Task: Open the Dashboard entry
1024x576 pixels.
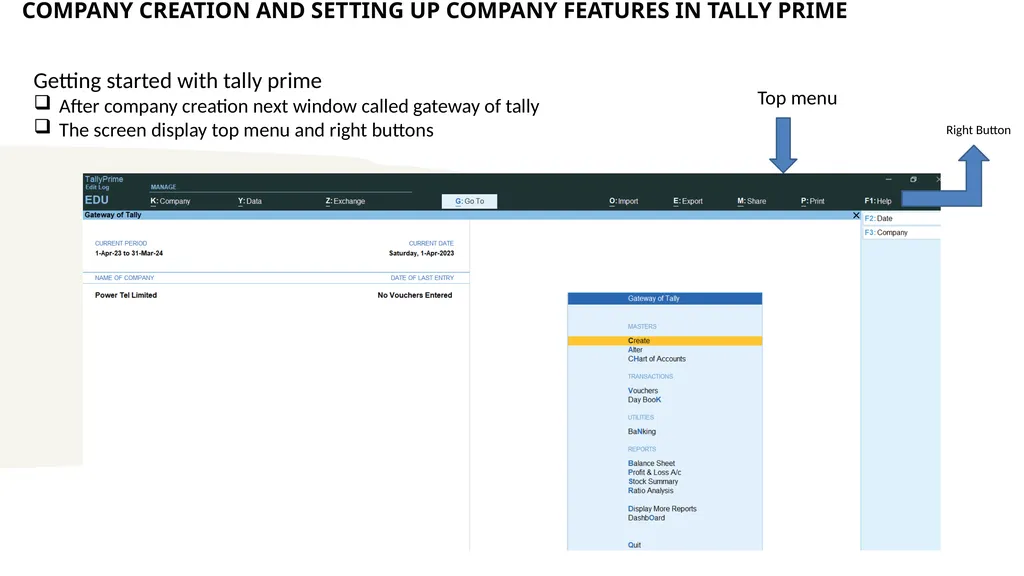Action: tap(647, 518)
